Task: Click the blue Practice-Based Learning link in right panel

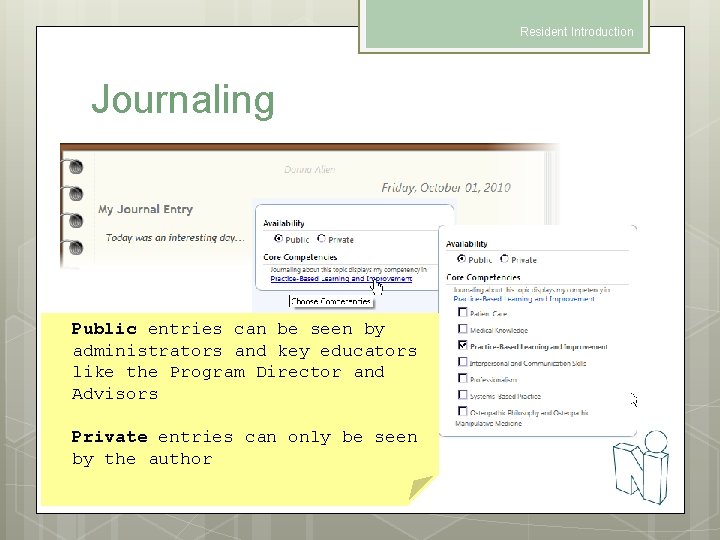Action: tap(524, 299)
